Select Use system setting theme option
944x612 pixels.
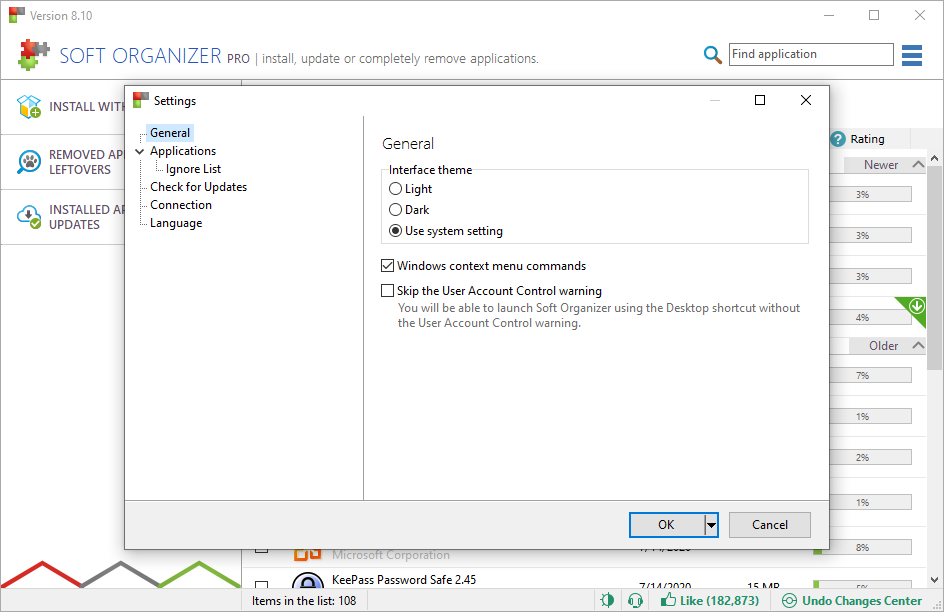click(395, 231)
